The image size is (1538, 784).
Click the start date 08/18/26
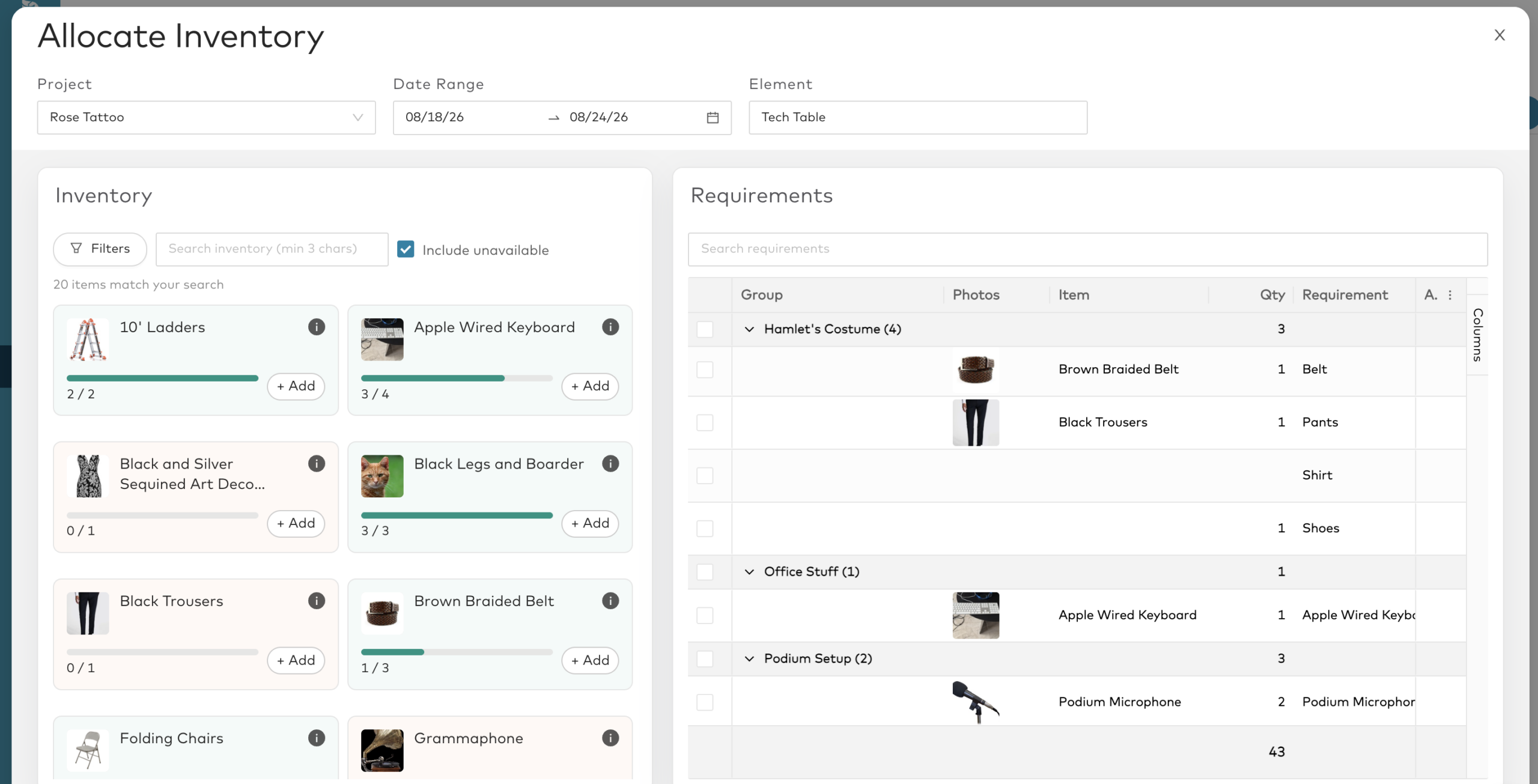point(434,118)
